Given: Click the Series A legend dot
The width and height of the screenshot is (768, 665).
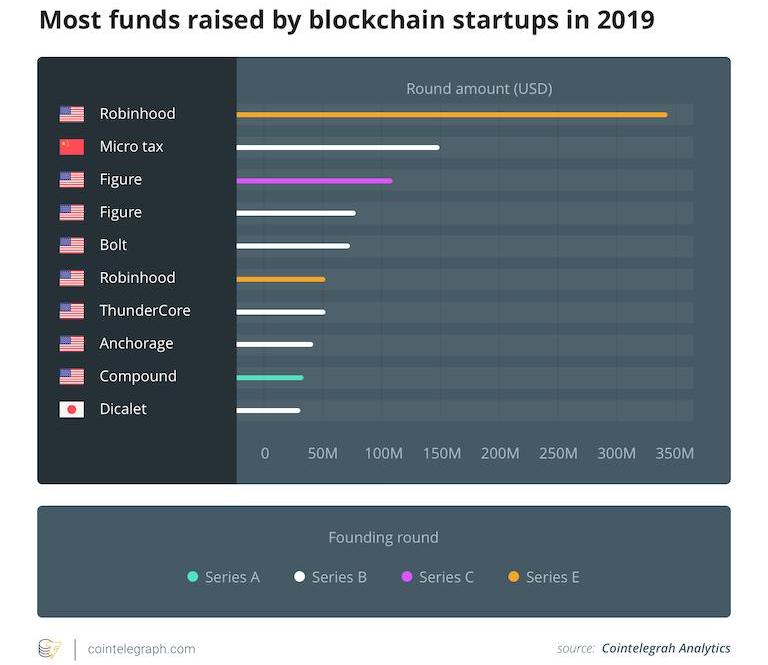Looking at the screenshot, I should (x=193, y=577).
